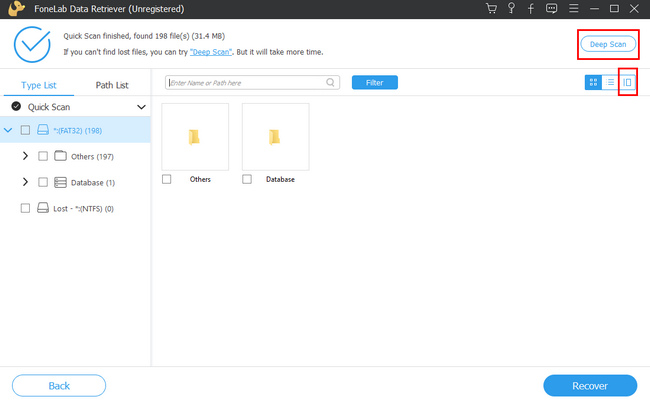
Task: Select the "*:(FAT32) (198)" tree label
Action: [x=78, y=131]
